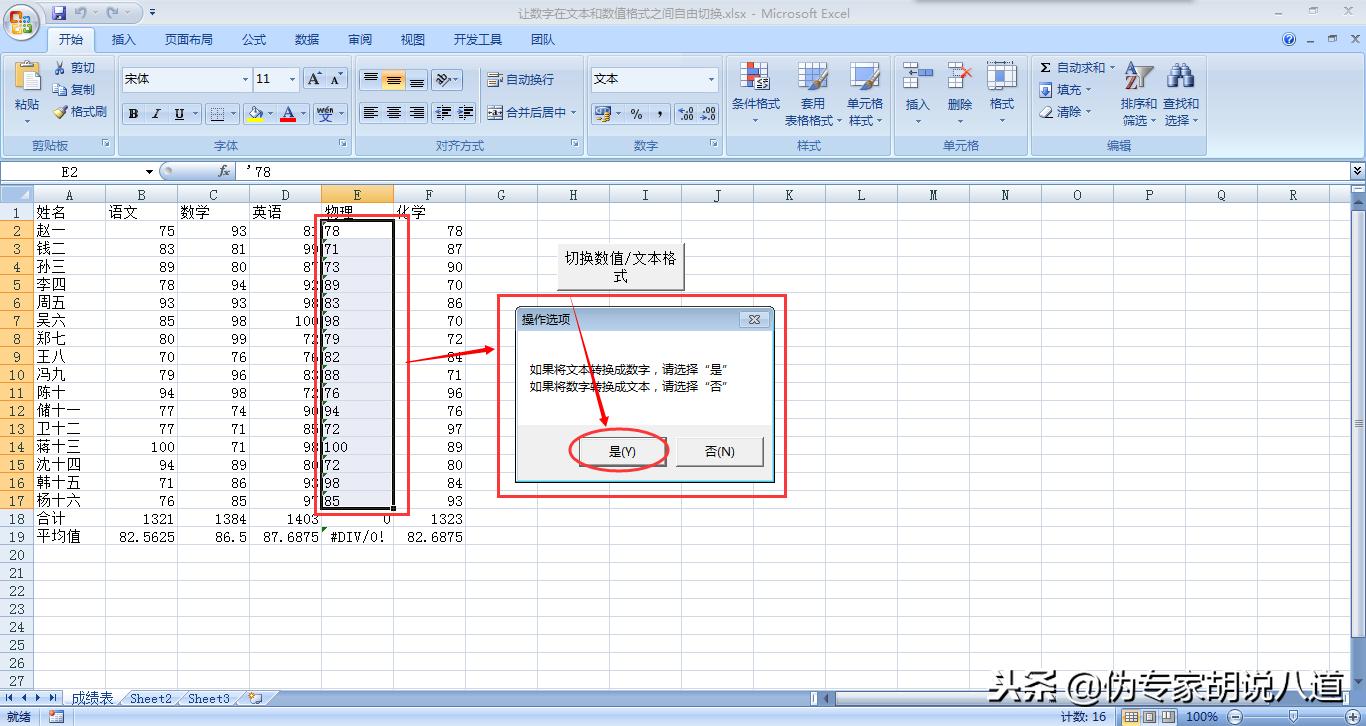Image resolution: width=1366 pixels, height=726 pixels.
Task: Click the text orientation icon
Action: coord(444,80)
